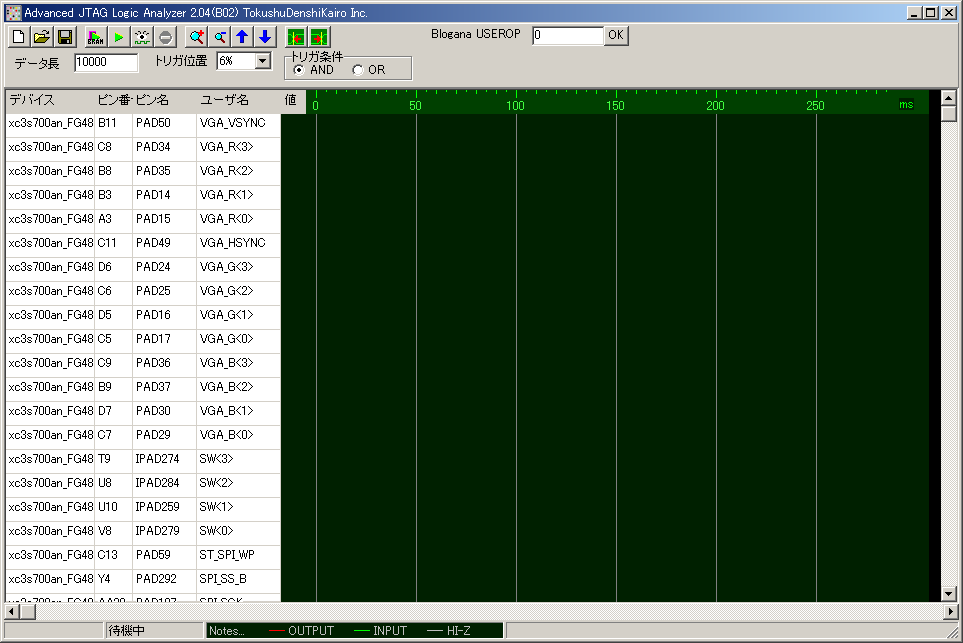This screenshot has height=643, width=963.
Task: Click the horizontal scrollbar right arrow
Action: 951,610
